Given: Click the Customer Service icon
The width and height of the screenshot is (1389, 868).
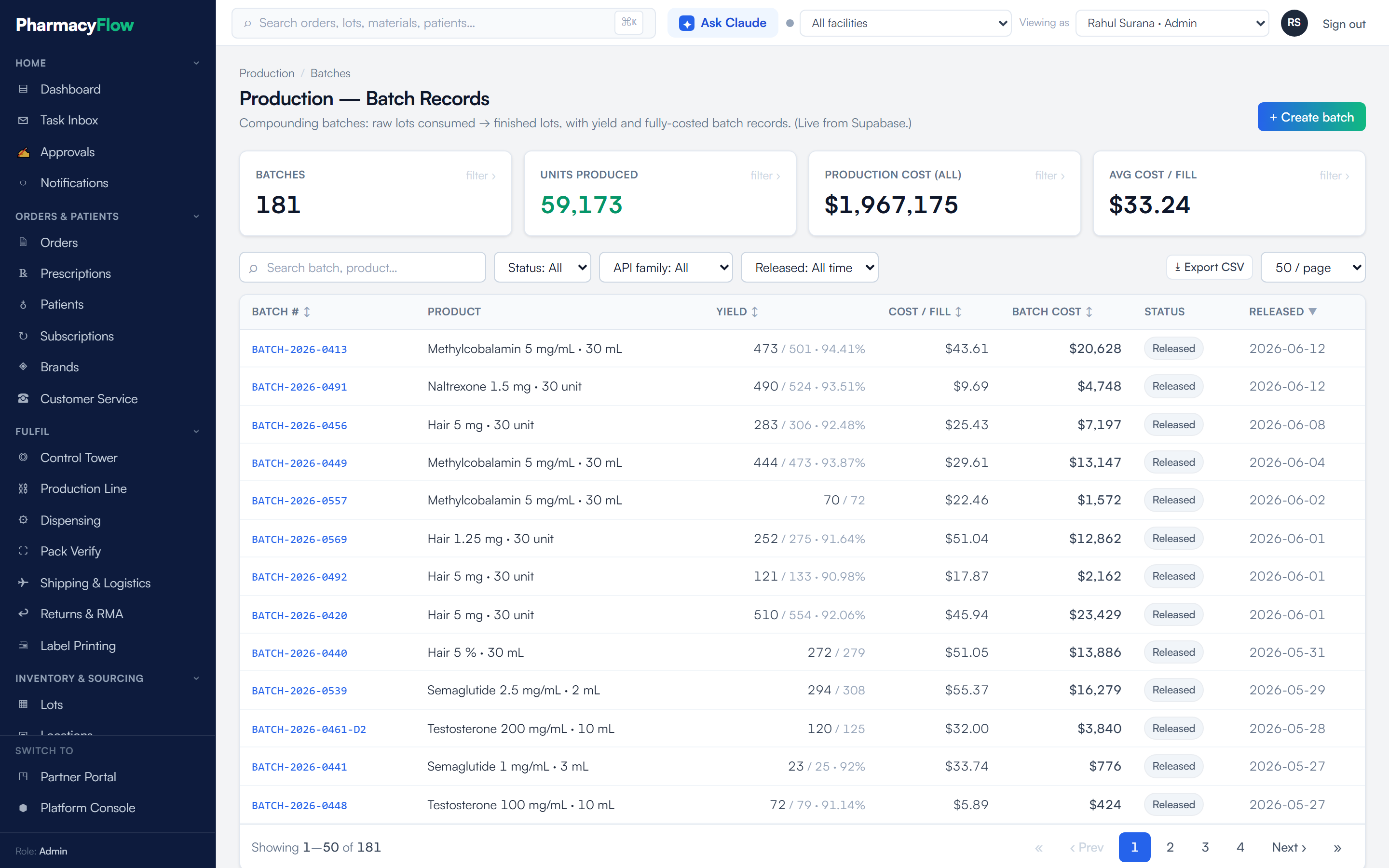Looking at the screenshot, I should [x=23, y=398].
